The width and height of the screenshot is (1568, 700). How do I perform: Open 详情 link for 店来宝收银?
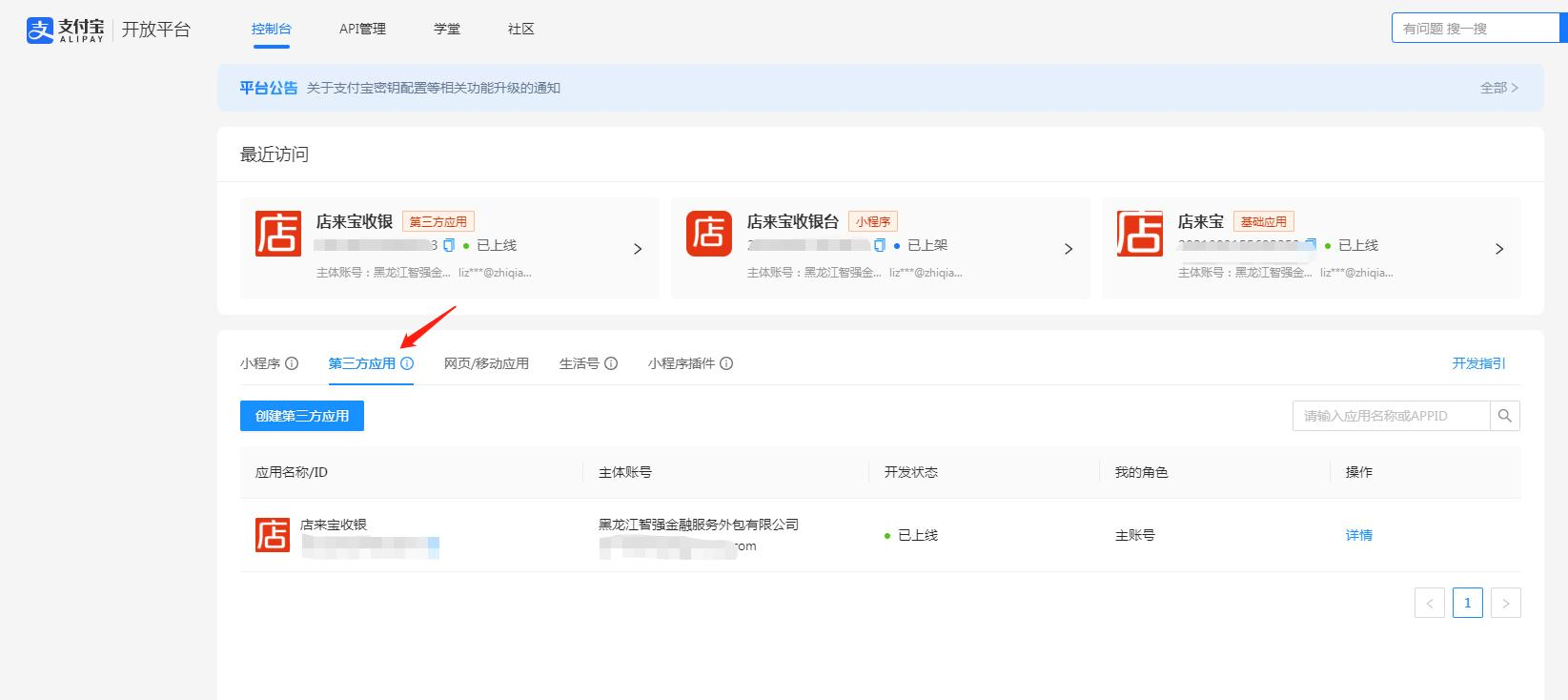[1358, 535]
